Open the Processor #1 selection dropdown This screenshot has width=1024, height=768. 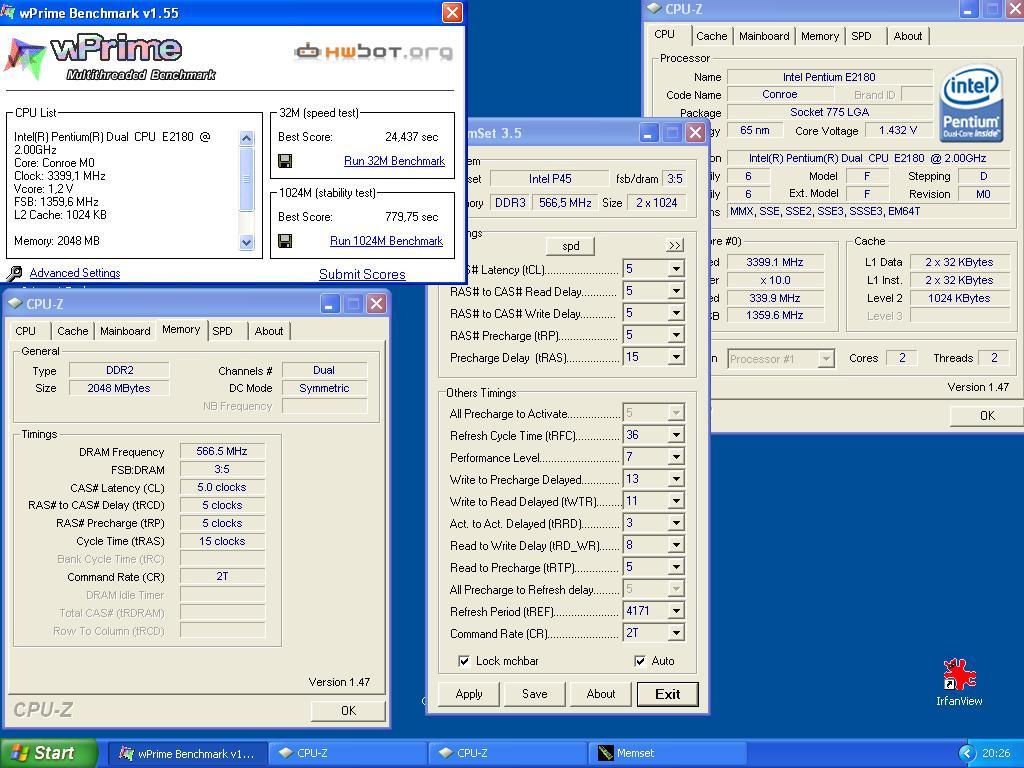pyautogui.click(x=826, y=359)
